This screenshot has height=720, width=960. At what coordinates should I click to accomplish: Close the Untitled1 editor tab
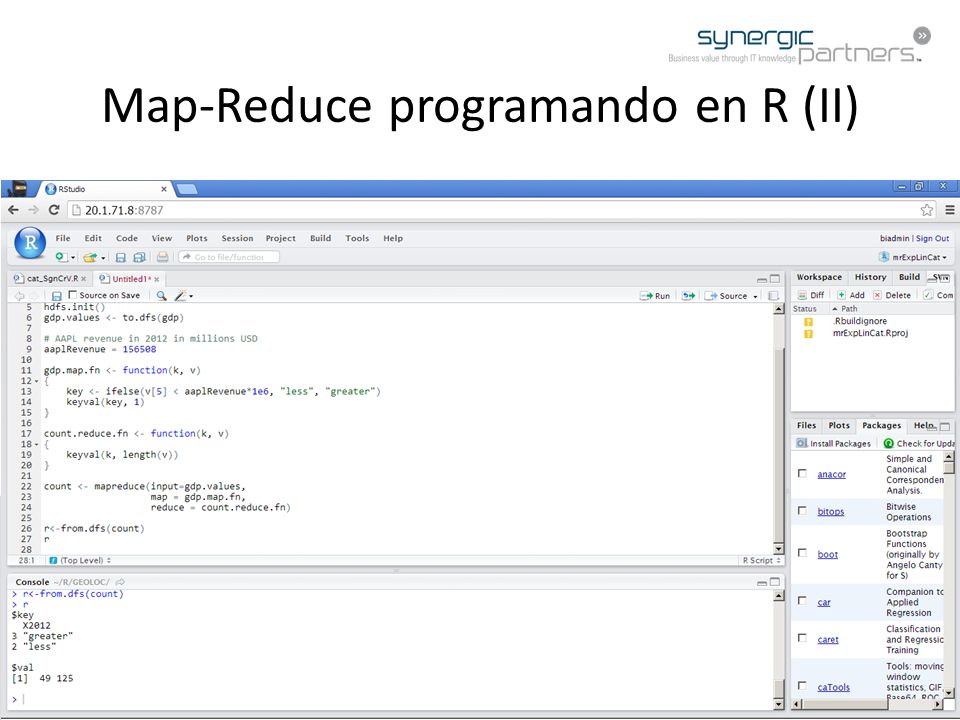pyautogui.click(x=157, y=279)
